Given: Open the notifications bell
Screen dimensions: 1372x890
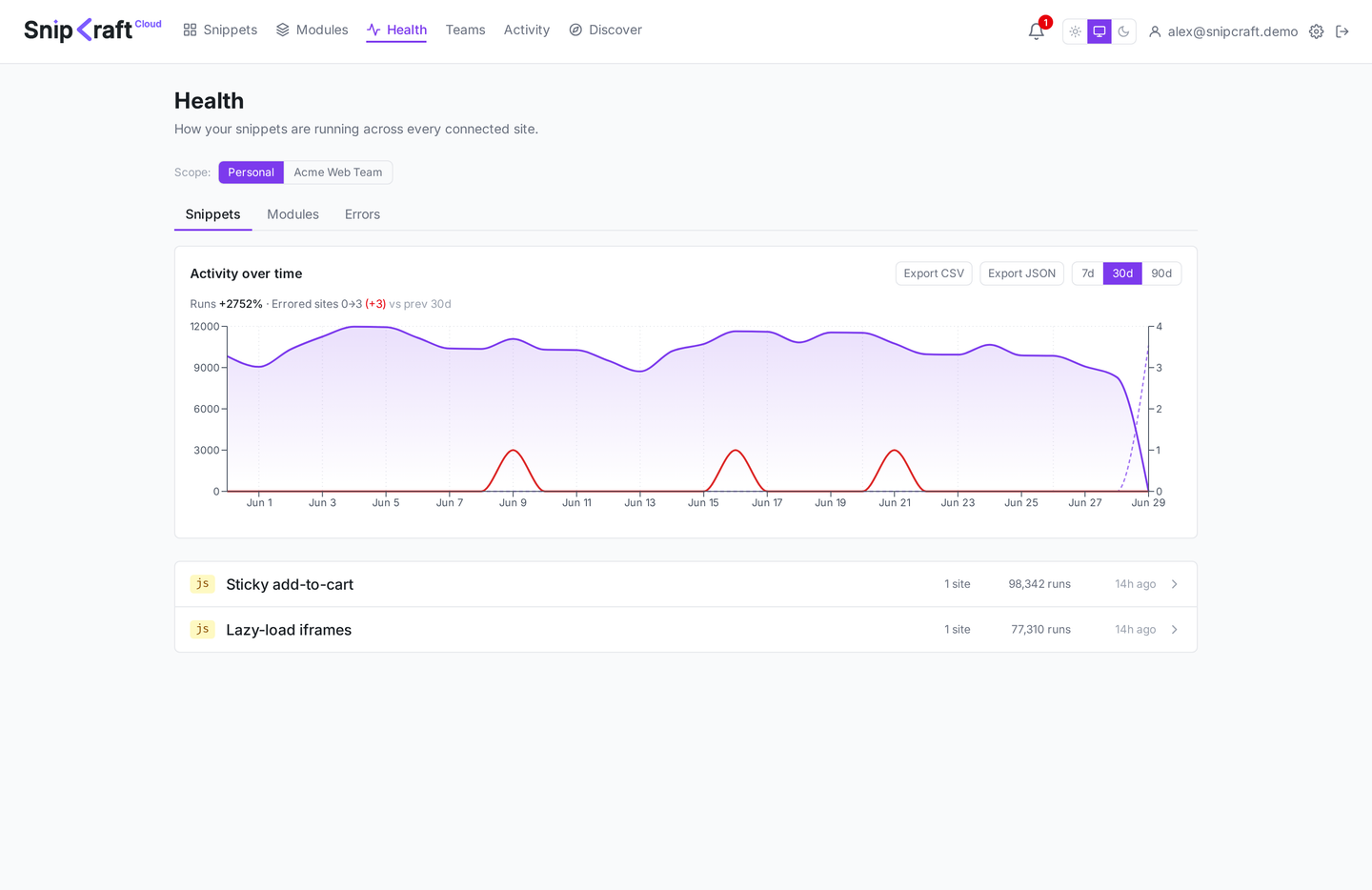Looking at the screenshot, I should coord(1036,31).
